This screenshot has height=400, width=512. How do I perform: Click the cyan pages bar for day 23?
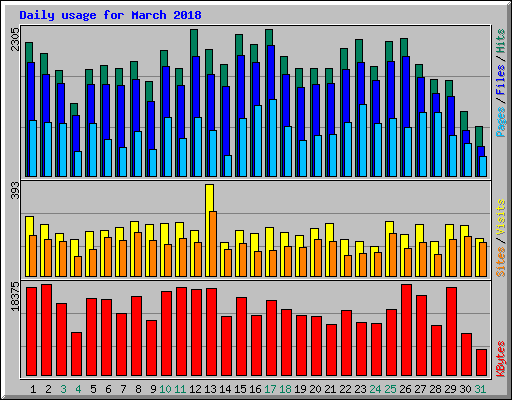pyautogui.click(x=363, y=140)
